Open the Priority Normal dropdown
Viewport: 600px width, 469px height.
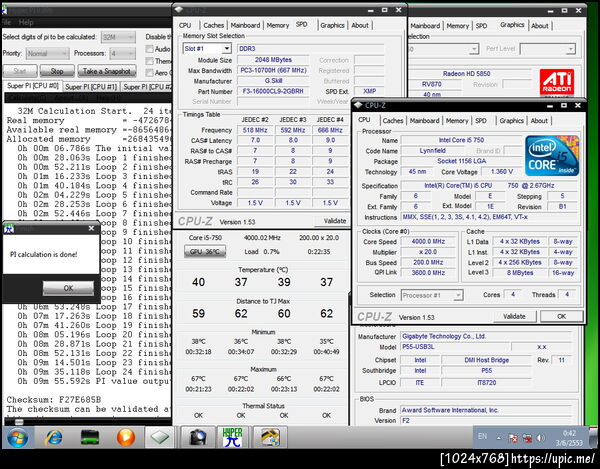(47, 54)
